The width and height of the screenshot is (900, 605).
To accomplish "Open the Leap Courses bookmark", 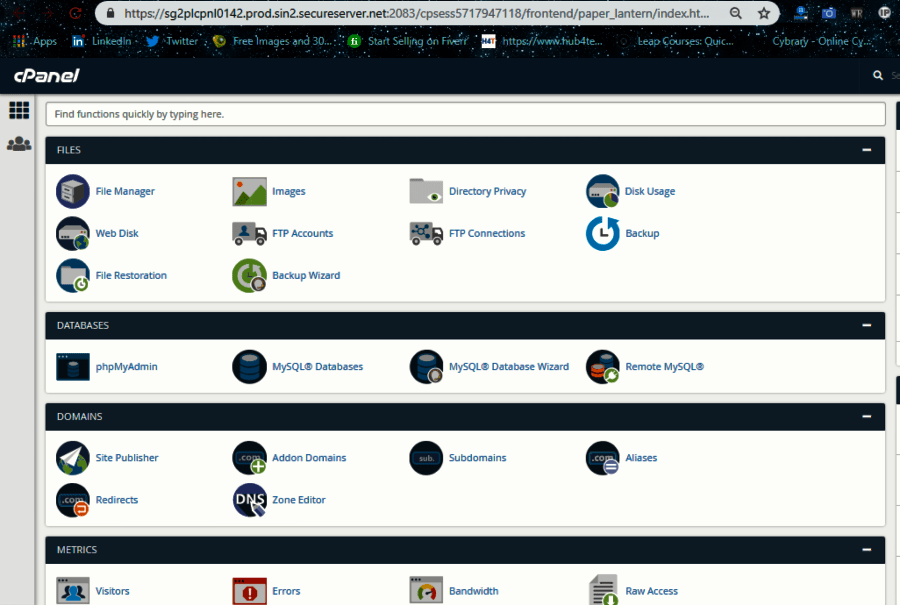I will click(x=676, y=41).
